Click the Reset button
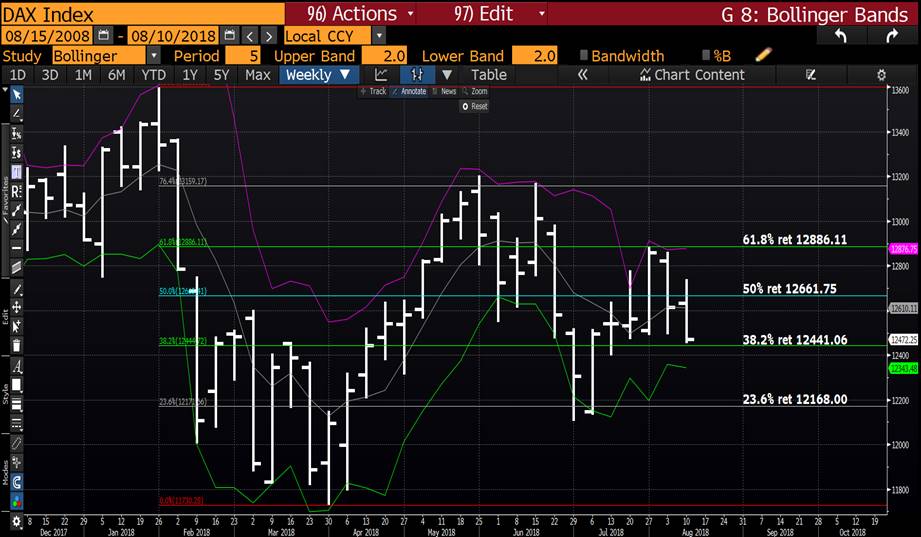 click(475, 106)
